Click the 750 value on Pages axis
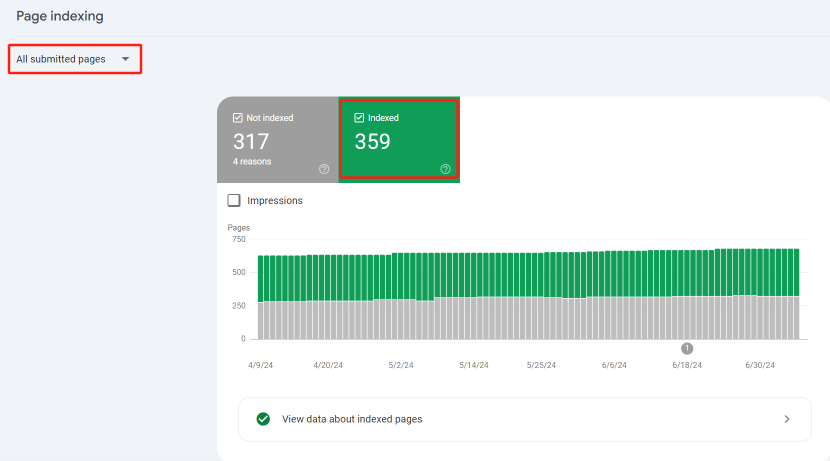The width and height of the screenshot is (830, 461). click(x=238, y=239)
